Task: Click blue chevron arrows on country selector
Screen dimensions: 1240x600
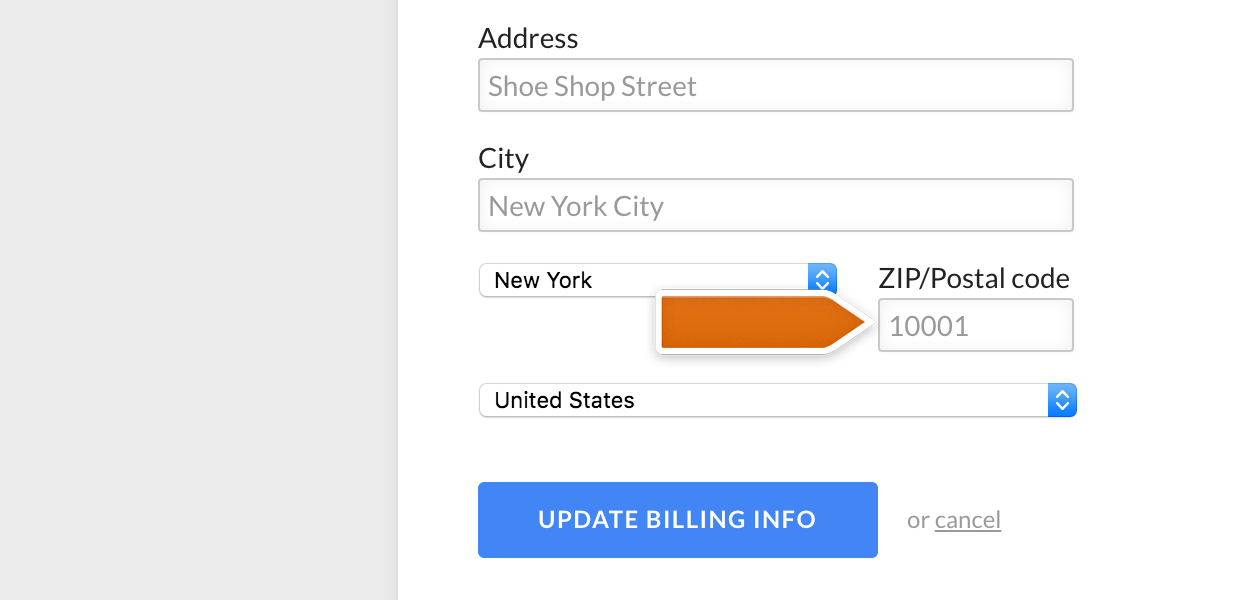Action: [1062, 400]
